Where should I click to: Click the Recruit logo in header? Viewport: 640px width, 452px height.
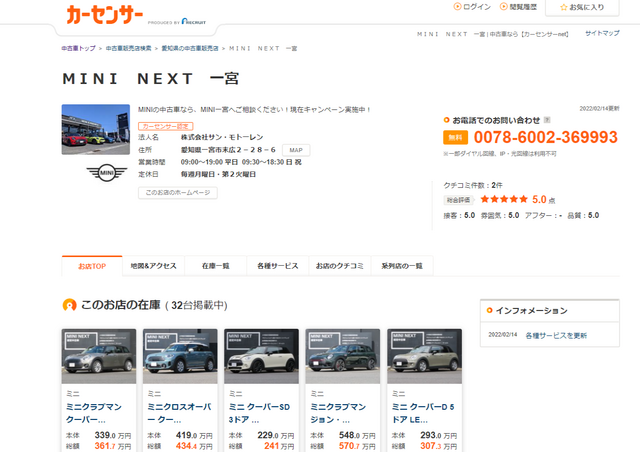[193, 21]
